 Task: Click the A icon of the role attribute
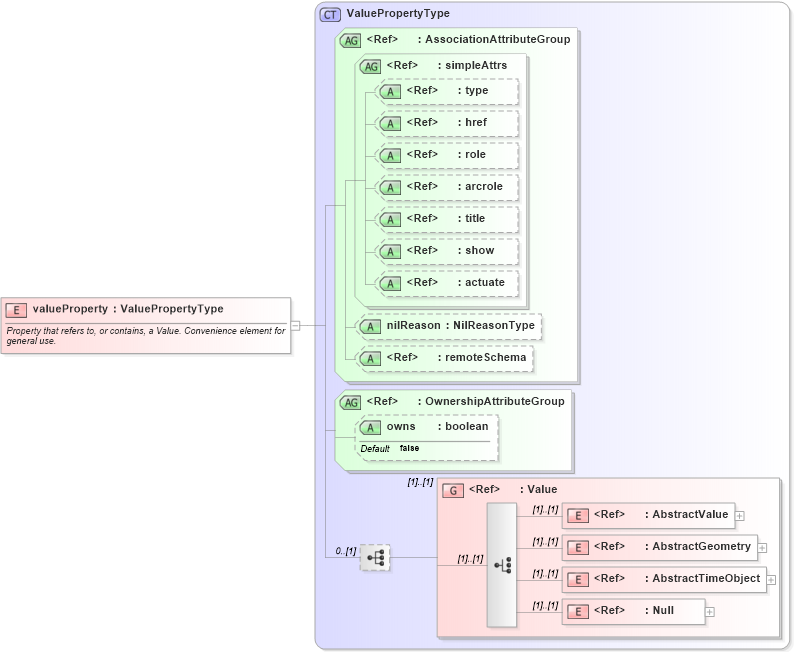(390, 155)
